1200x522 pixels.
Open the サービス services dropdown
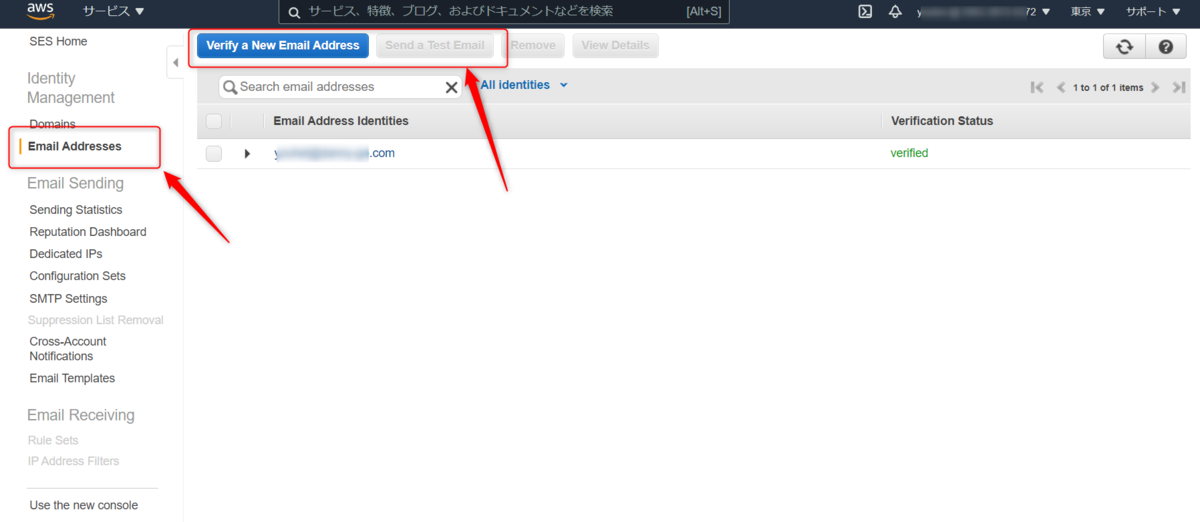tap(113, 12)
